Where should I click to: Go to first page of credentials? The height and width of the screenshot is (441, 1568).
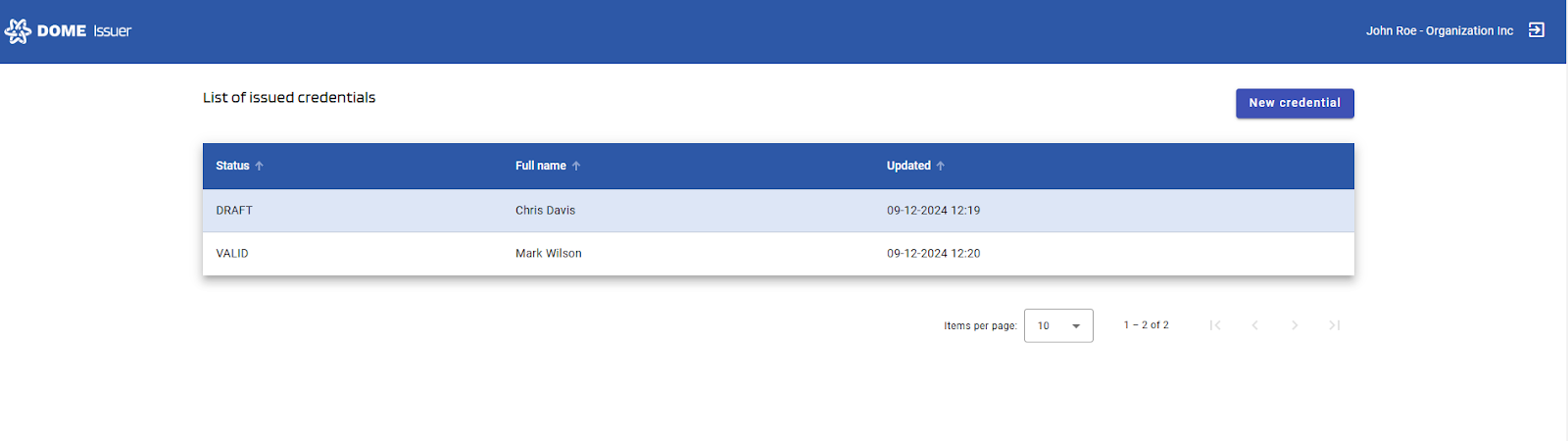(x=1215, y=325)
